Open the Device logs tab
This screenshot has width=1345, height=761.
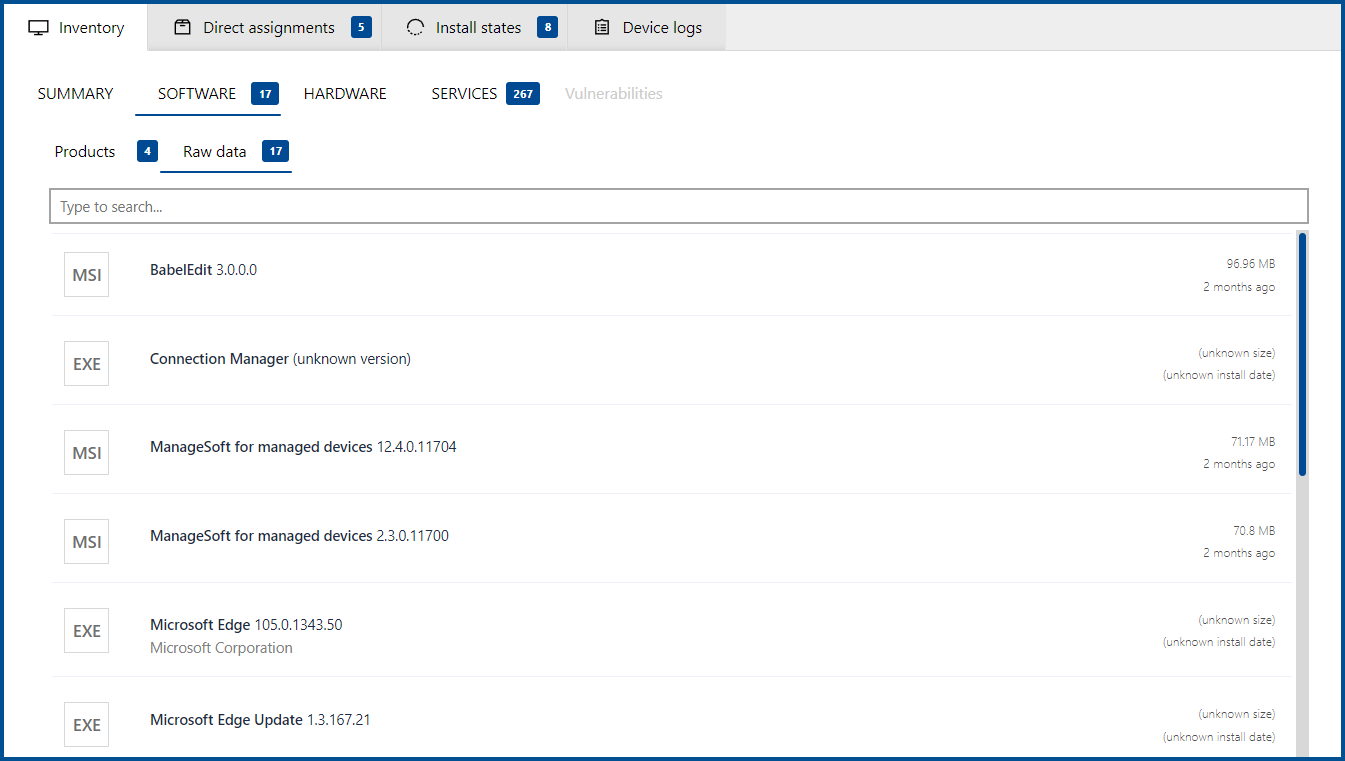[x=661, y=28]
